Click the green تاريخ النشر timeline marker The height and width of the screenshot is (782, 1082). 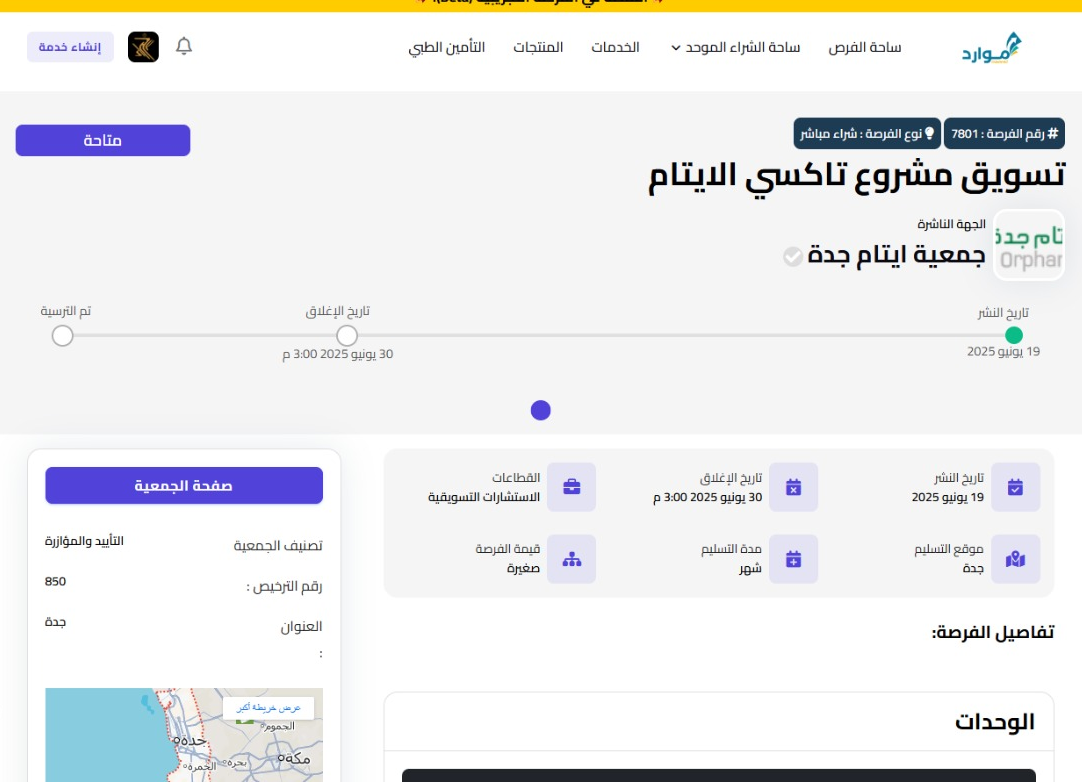(x=1014, y=335)
